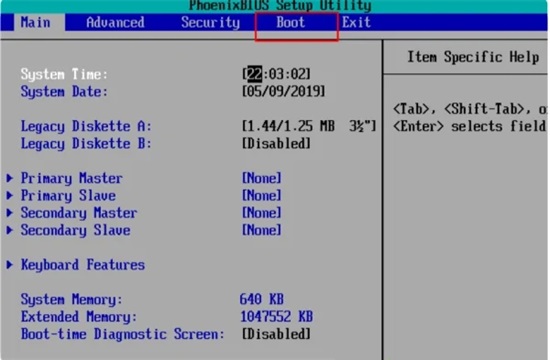The height and width of the screenshot is (360, 550).
Task: Select the Main tab
Action: coord(35,22)
